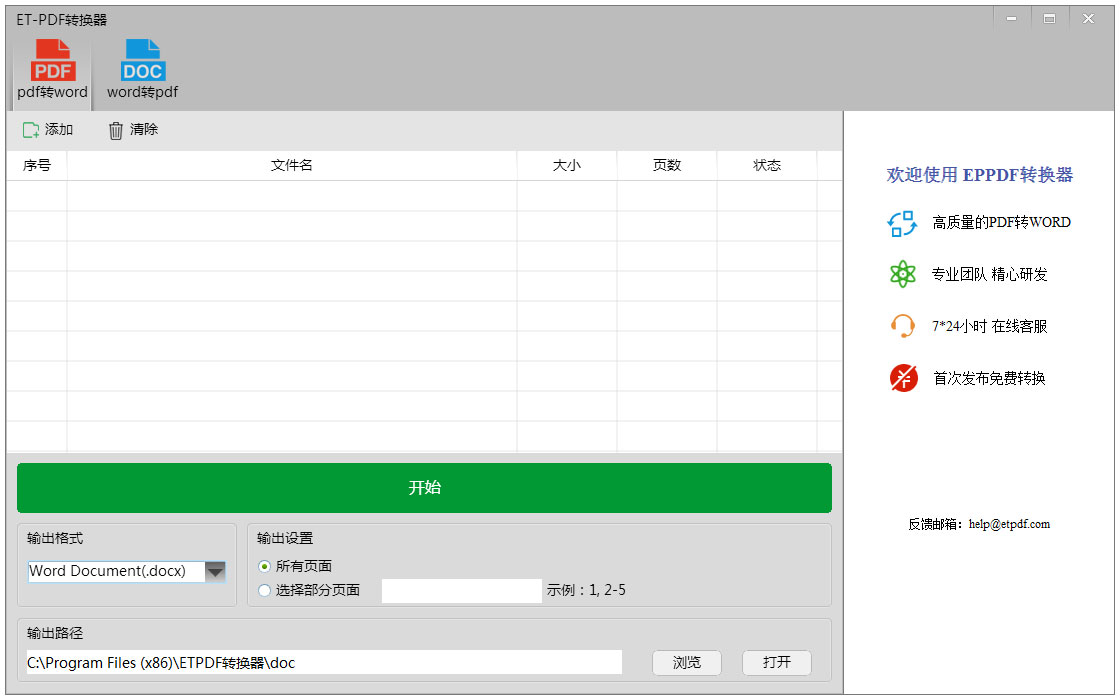
Task: Click the 输出格式 dropdown arrow
Action: [x=215, y=571]
